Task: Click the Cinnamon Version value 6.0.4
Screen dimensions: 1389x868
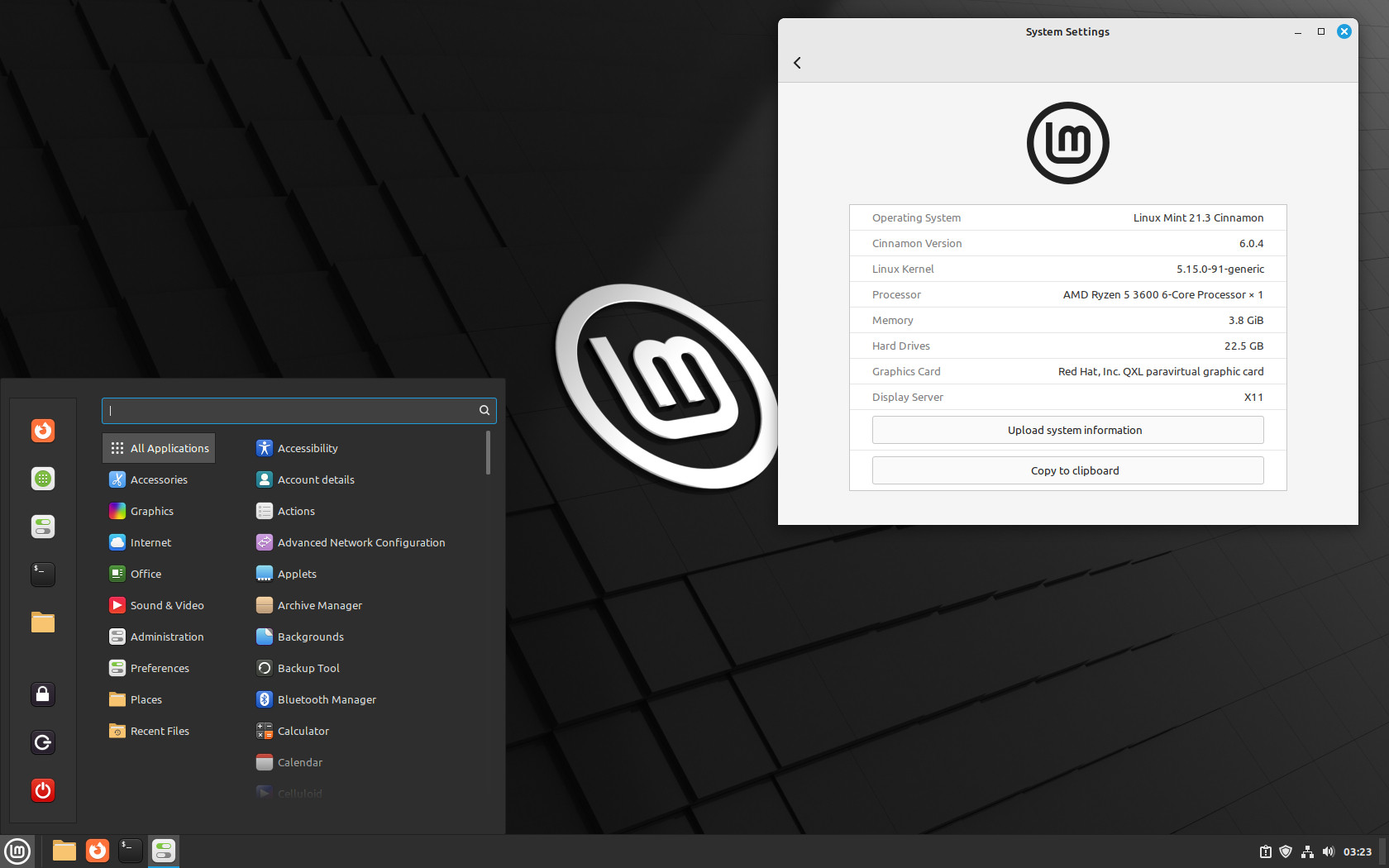Action: pyautogui.click(x=1251, y=243)
